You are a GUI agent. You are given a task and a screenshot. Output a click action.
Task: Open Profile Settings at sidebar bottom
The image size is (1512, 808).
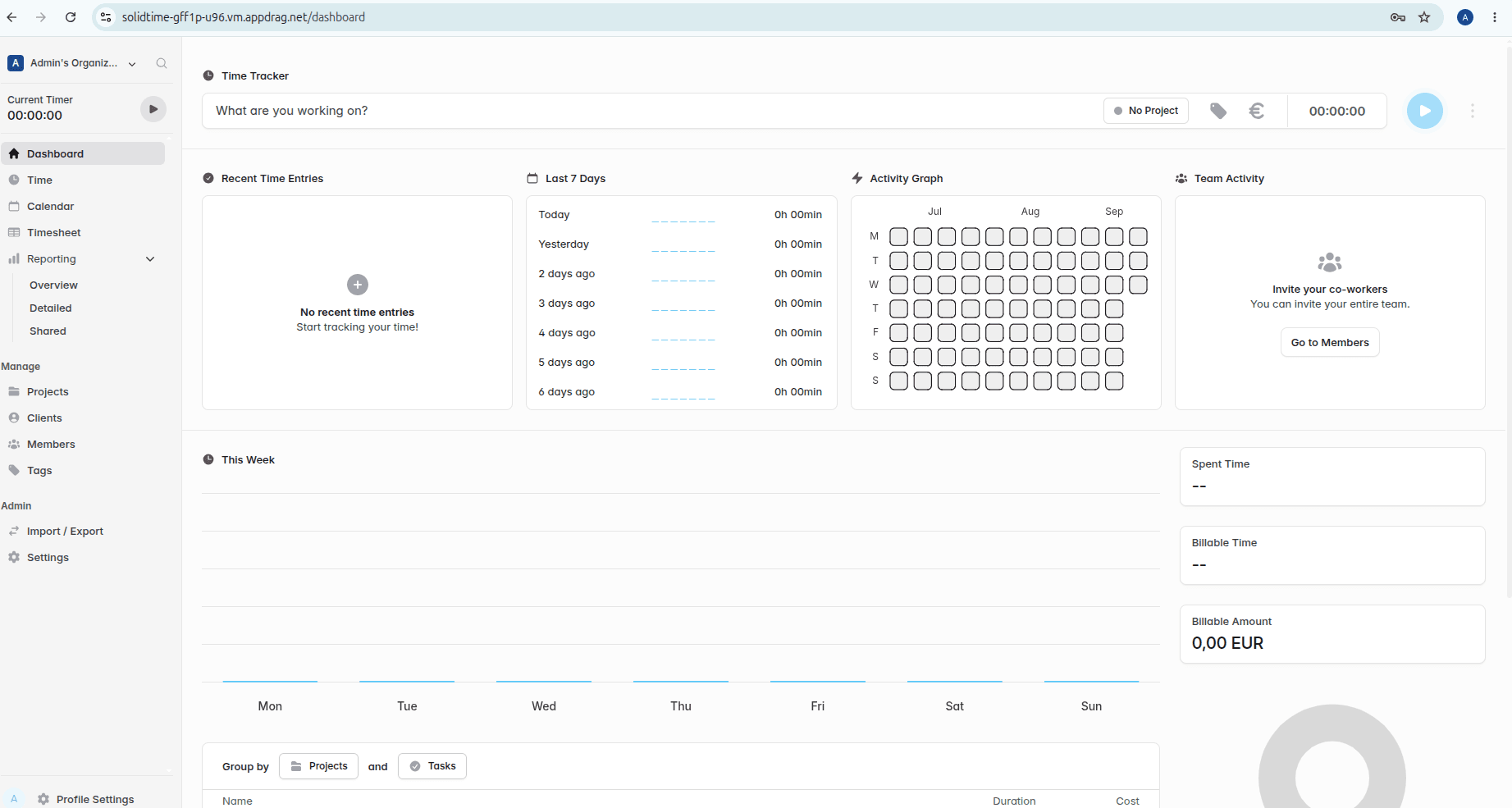pos(86,799)
